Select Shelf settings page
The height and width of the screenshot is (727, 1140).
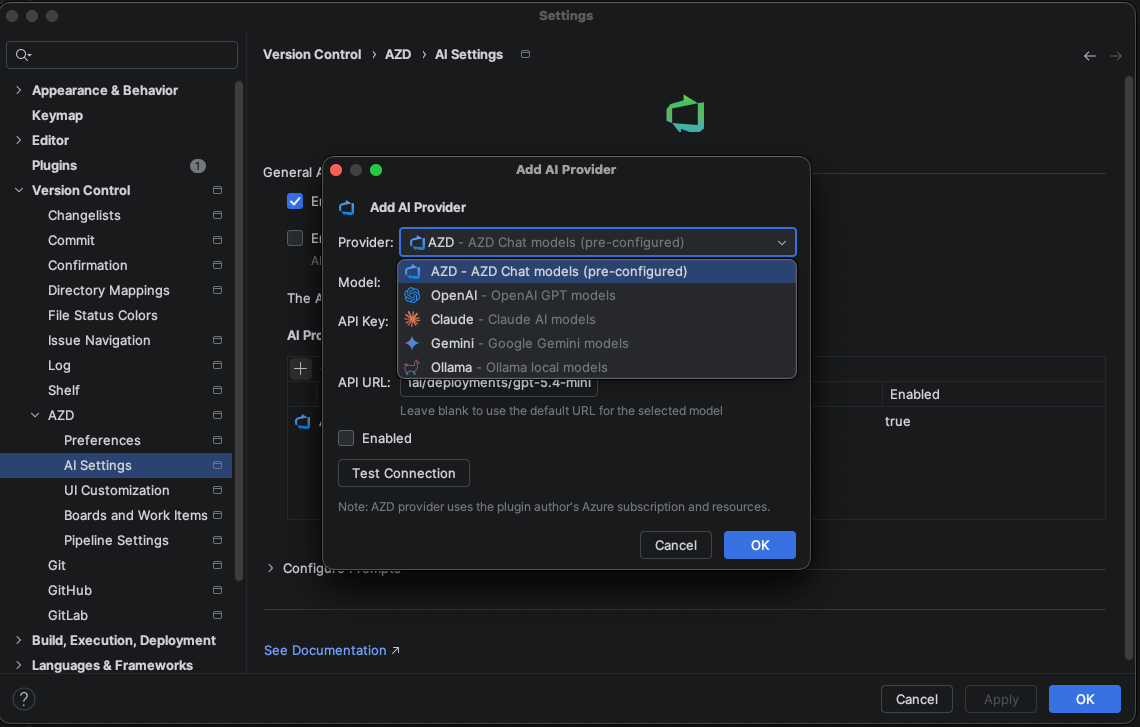point(64,390)
